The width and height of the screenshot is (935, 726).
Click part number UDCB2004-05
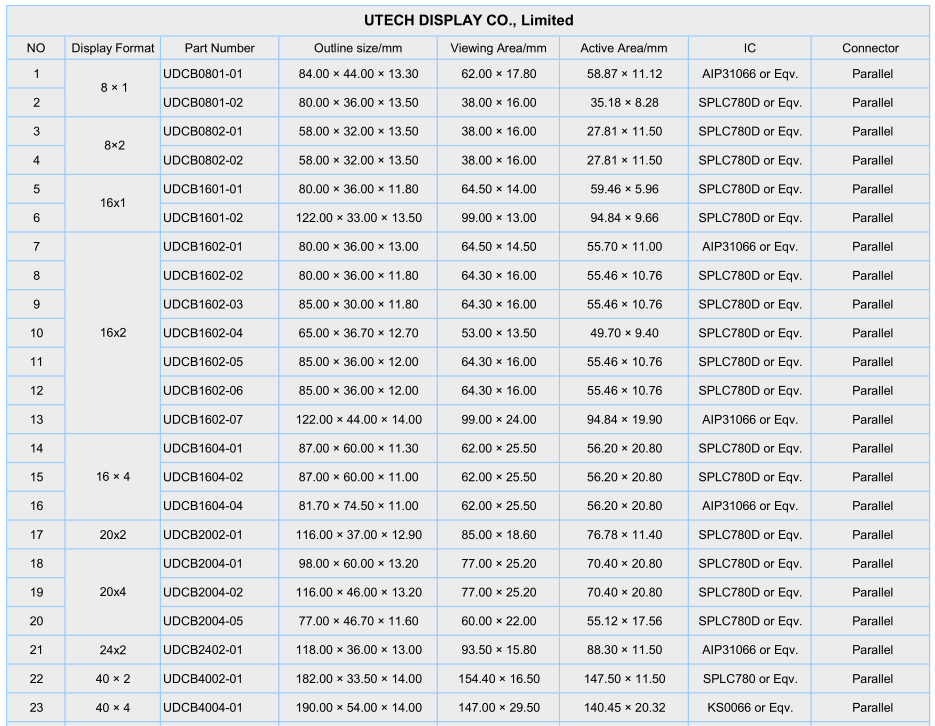[x=203, y=621]
